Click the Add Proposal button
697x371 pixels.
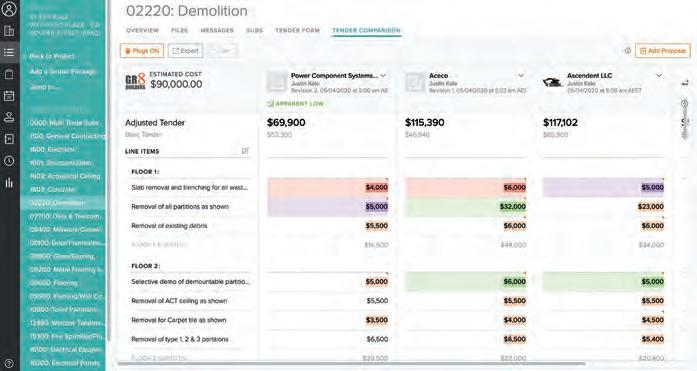tap(663, 51)
